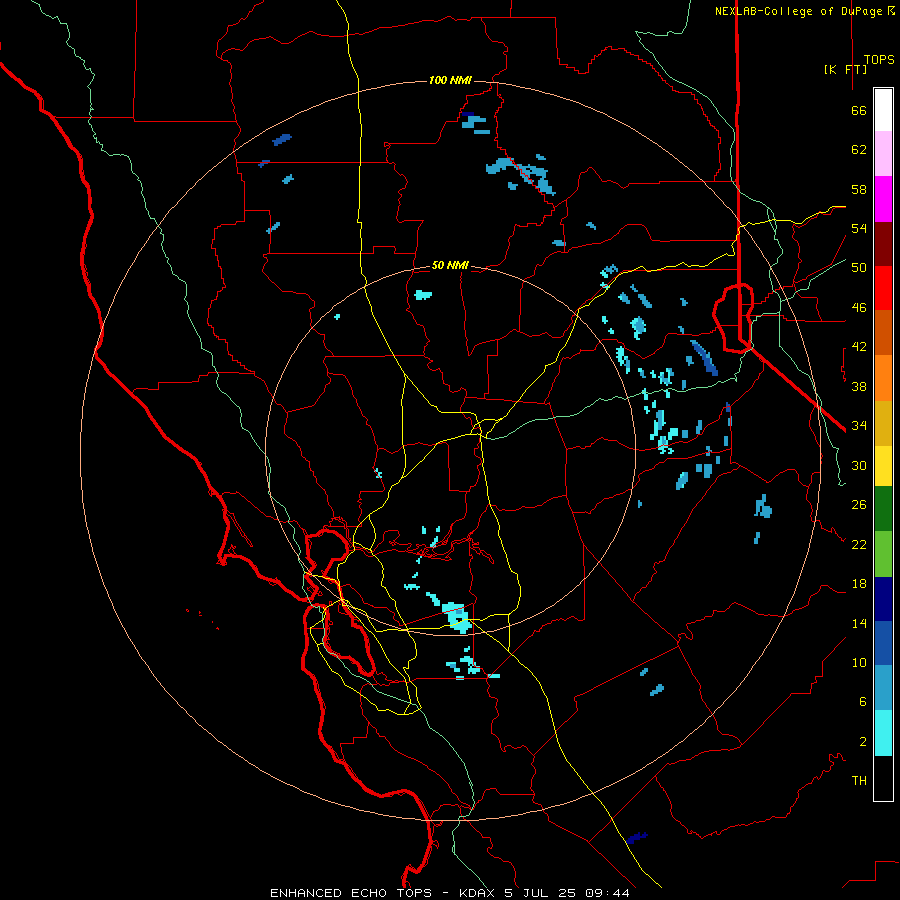
Task: Click the '100 NMI' range ring label
Action: (x=450, y=80)
